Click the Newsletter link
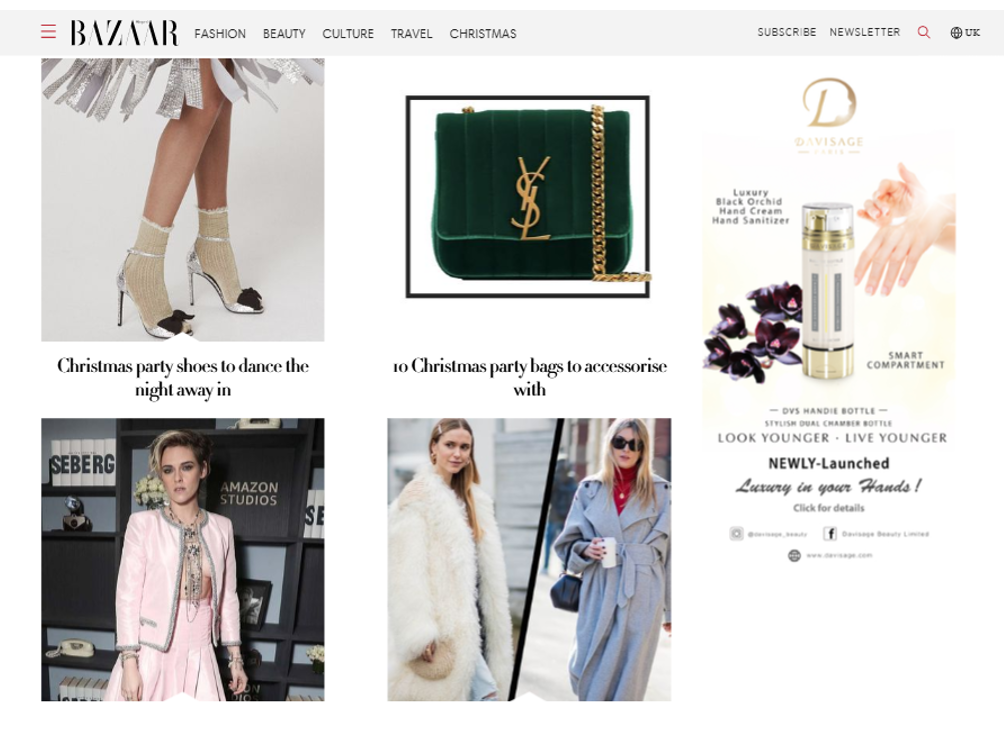1004x743 pixels. pos(864,32)
